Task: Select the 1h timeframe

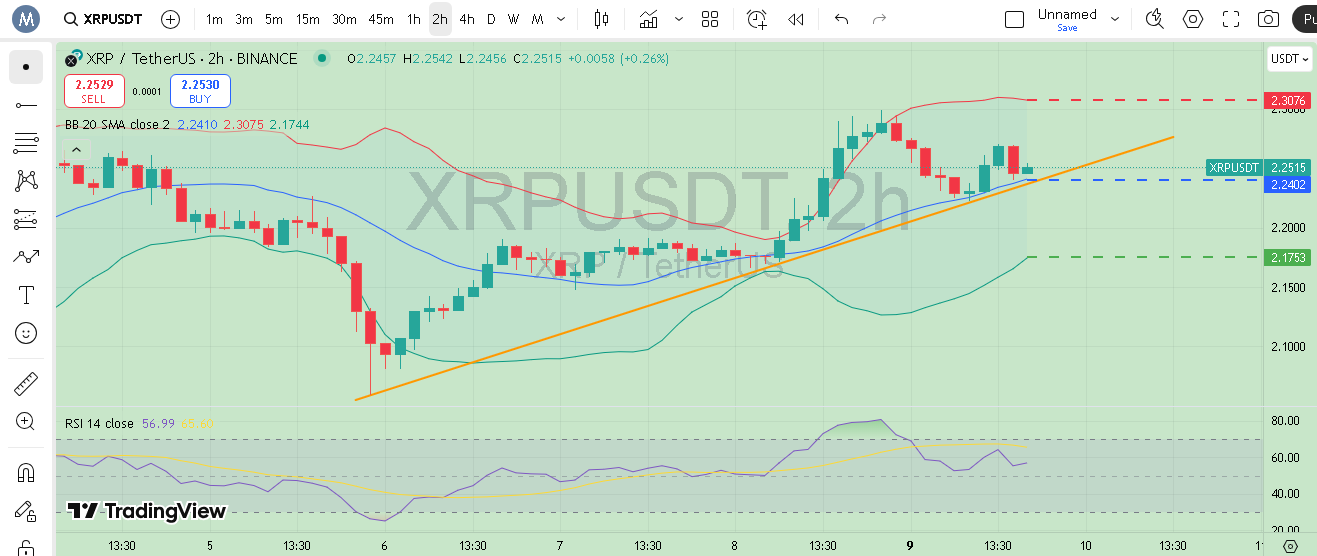Action: 414,19
